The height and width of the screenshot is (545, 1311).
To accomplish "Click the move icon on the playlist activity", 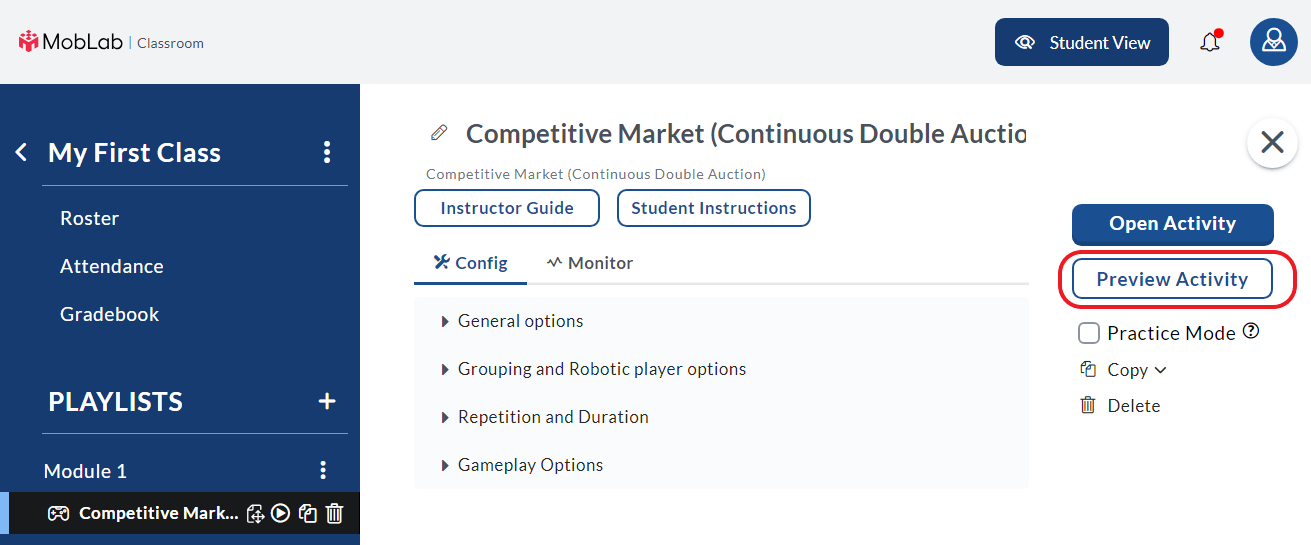I will [255, 513].
